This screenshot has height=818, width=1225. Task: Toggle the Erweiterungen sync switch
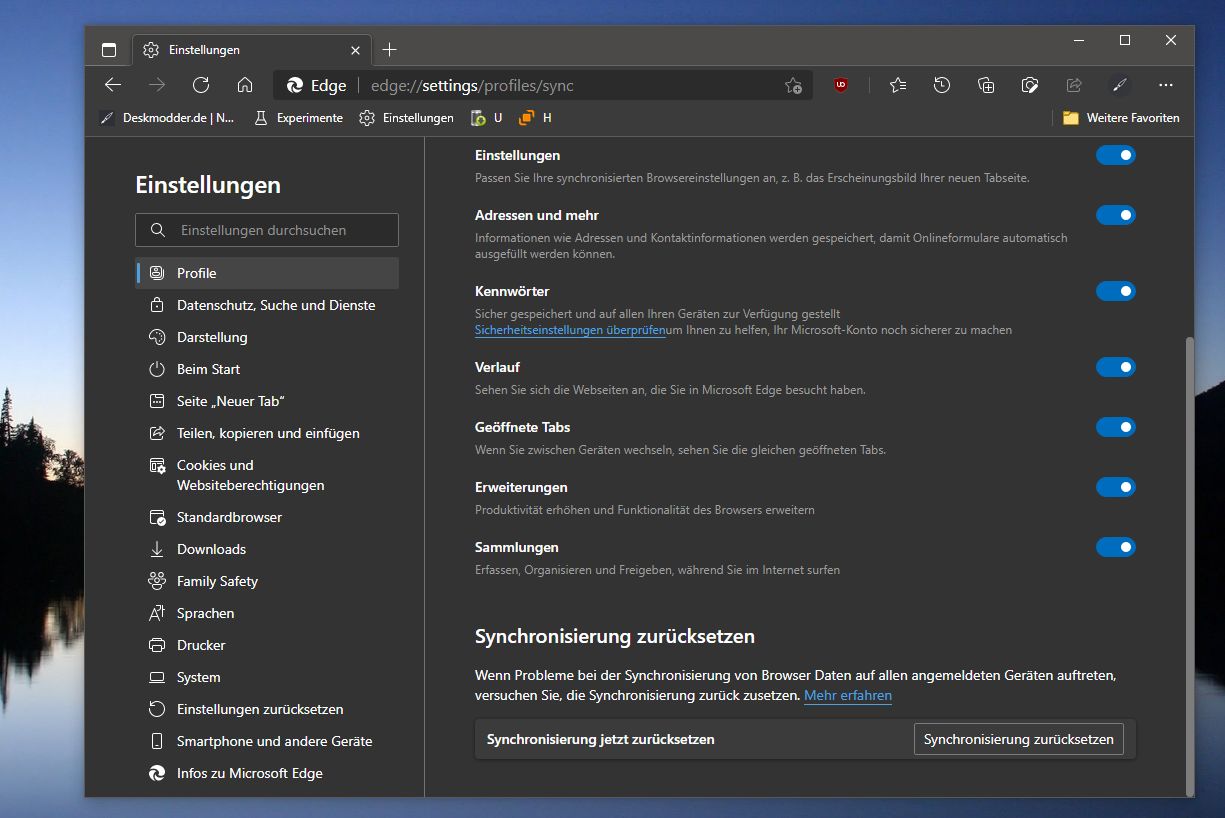pyautogui.click(x=1116, y=487)
